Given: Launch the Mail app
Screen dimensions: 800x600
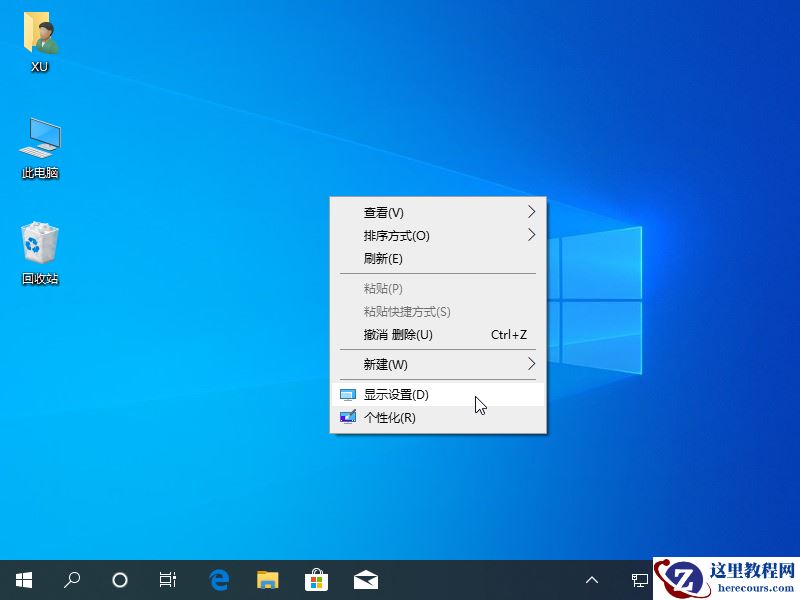Looking at the screenshot, I should (365, 579).
